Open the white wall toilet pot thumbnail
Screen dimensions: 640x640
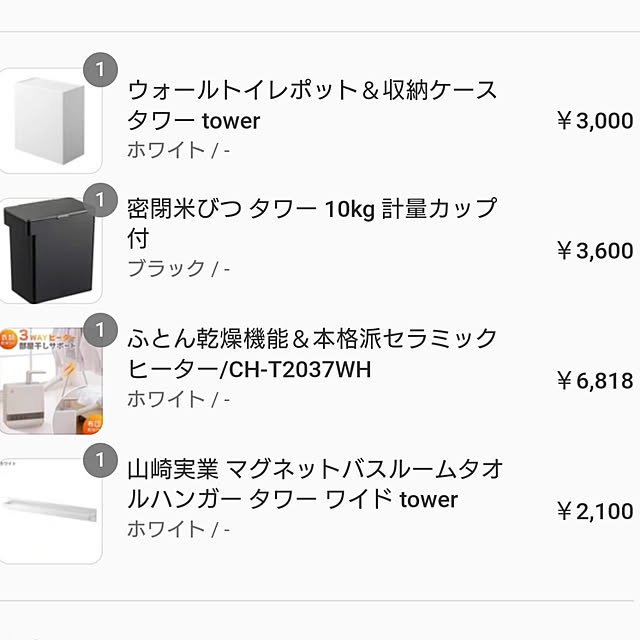click(x=50, y=121)
